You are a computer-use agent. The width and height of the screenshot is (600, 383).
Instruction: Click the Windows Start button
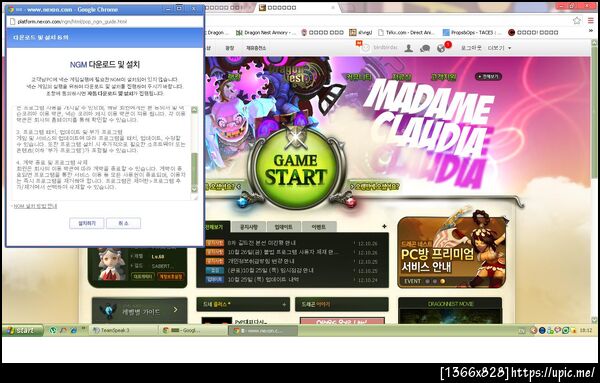(23, 330)
